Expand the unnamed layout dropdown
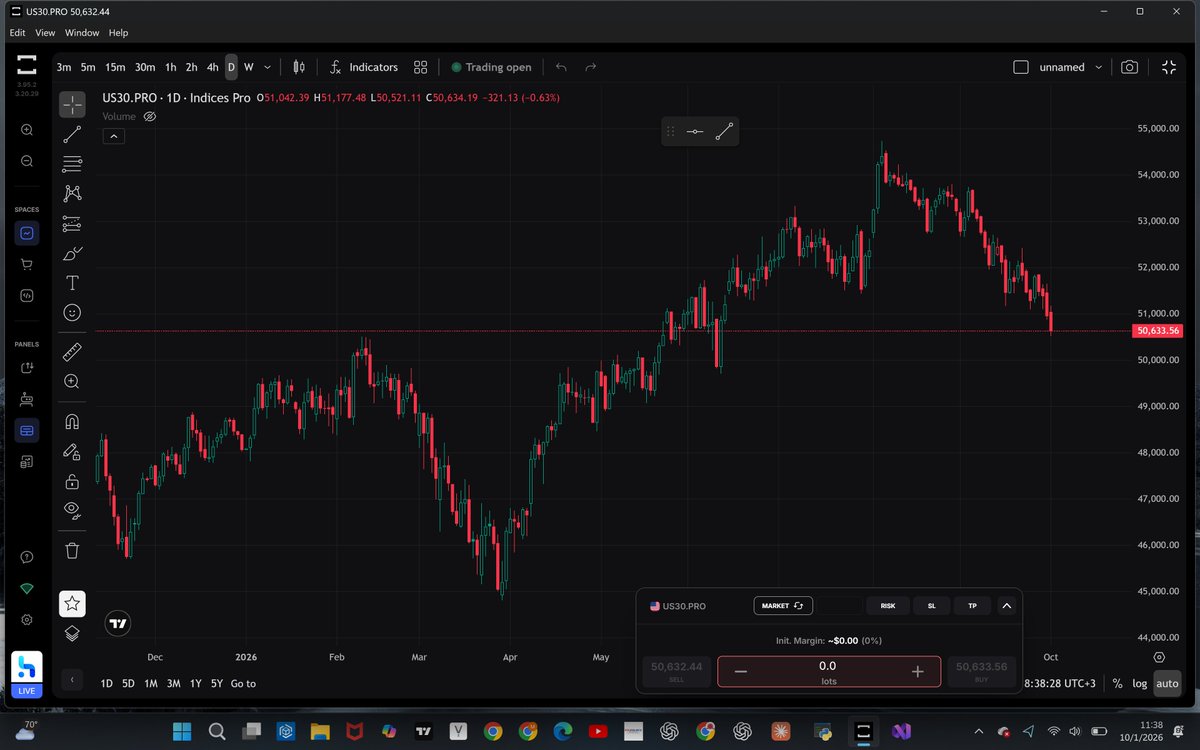 tap(1099, 67)
